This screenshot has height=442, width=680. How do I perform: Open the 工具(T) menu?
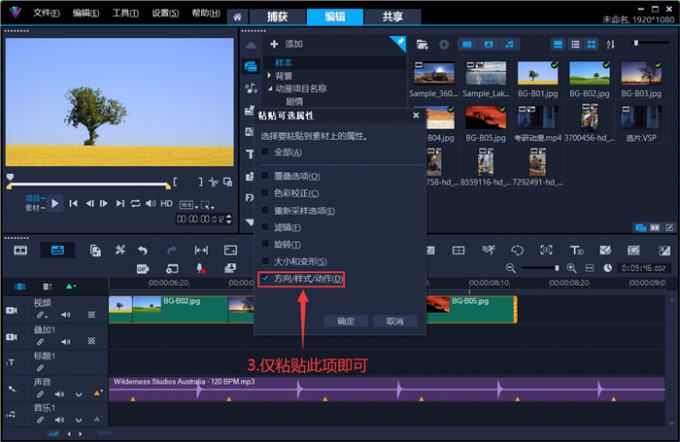(x=125, y=13)
